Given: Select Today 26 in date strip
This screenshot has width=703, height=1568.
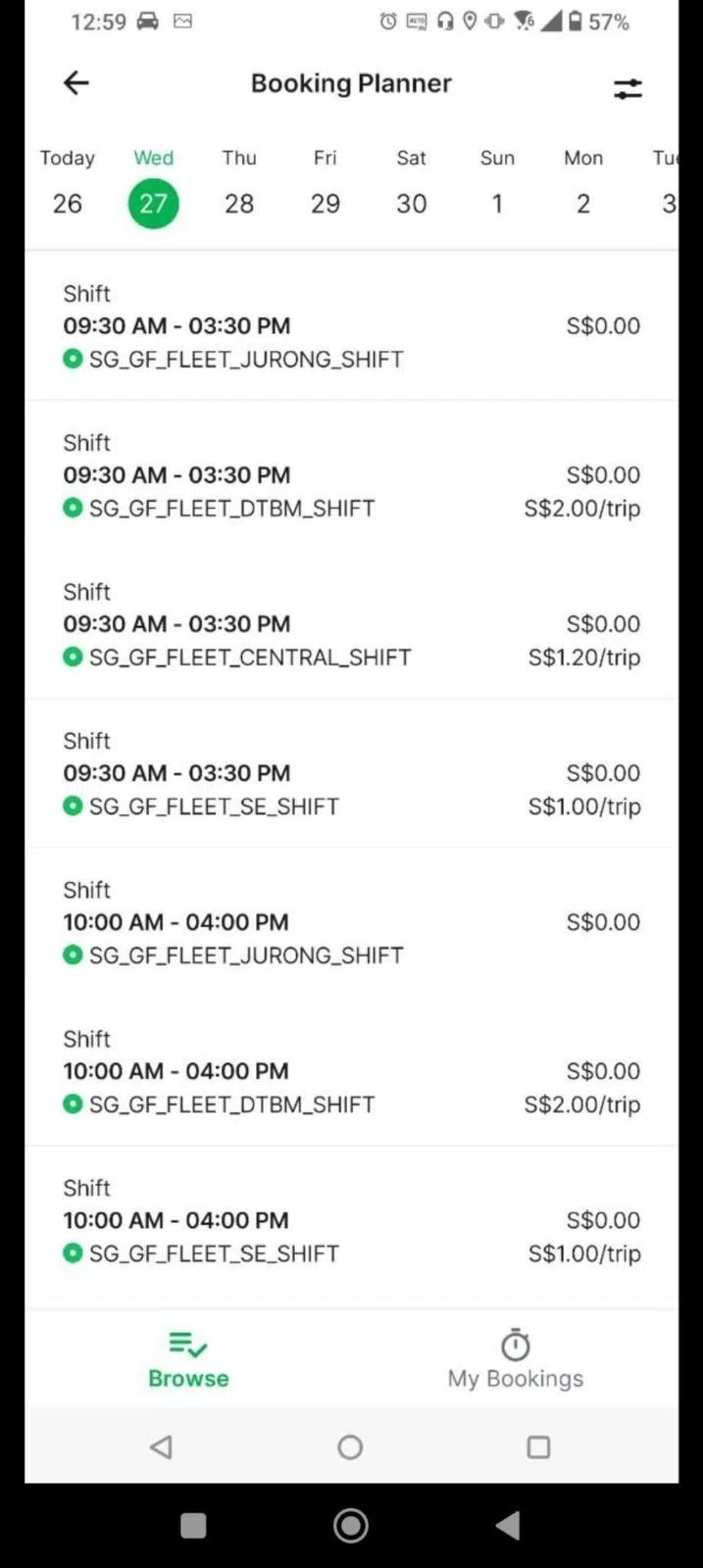Looking at the screenshot, I should pyautogui.click(x=67, y=184).
